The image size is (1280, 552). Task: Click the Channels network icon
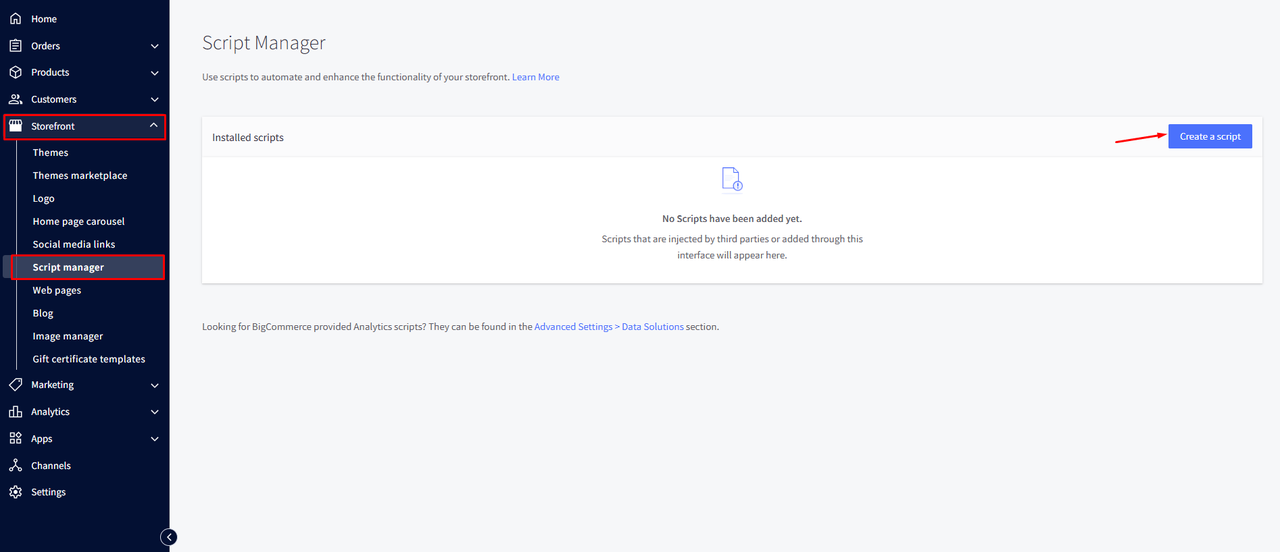[x=15, y=466]
